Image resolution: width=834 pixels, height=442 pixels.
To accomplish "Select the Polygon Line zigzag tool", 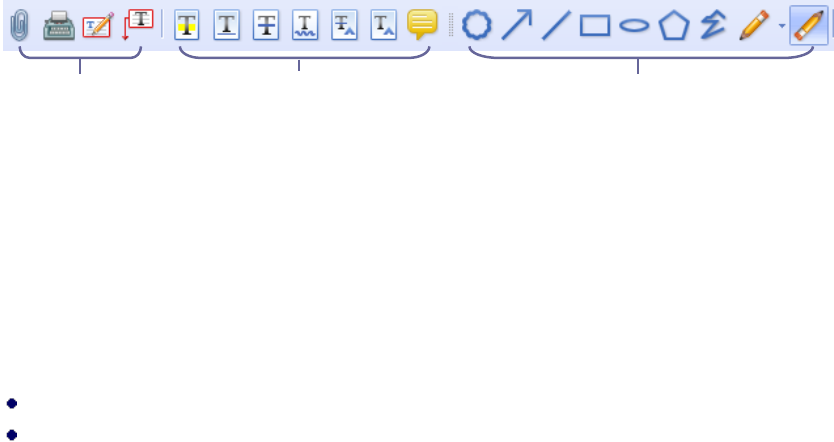I will coord(713,24).
